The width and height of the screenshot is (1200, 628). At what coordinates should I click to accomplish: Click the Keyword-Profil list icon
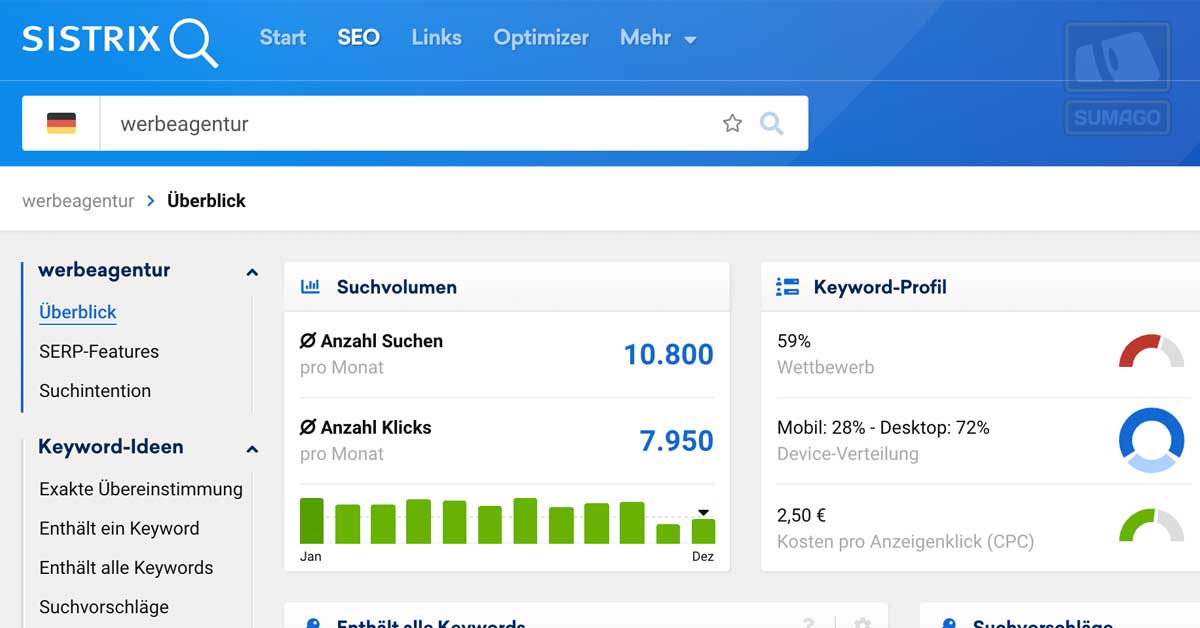coord(787,287)
